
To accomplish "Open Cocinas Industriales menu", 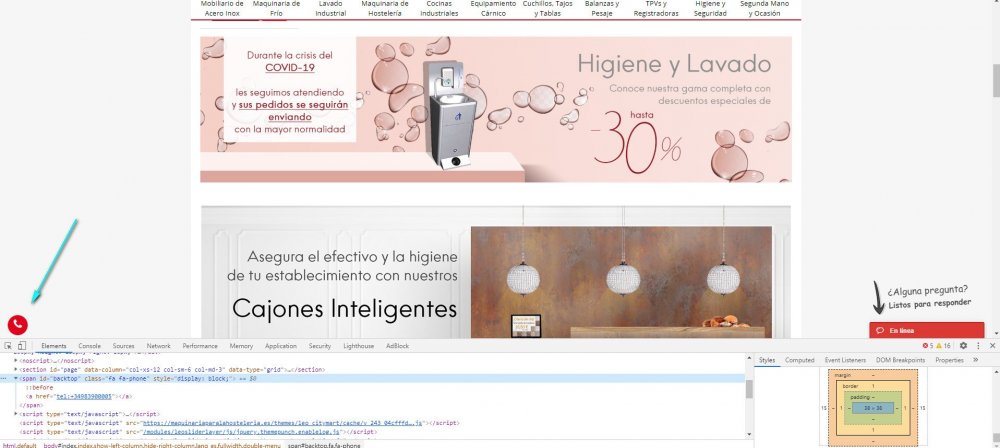I will [439, 8].
